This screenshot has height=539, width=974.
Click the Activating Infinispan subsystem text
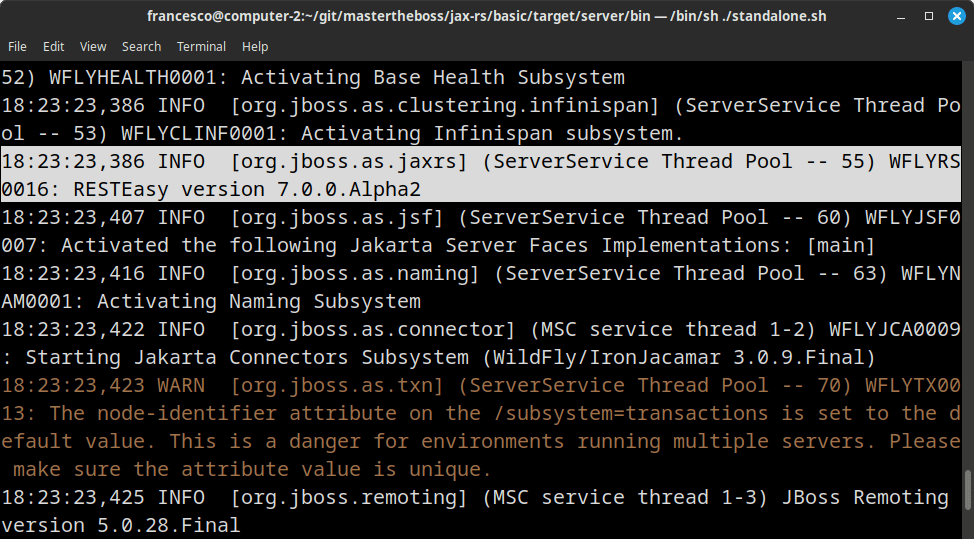click(492, 133)
